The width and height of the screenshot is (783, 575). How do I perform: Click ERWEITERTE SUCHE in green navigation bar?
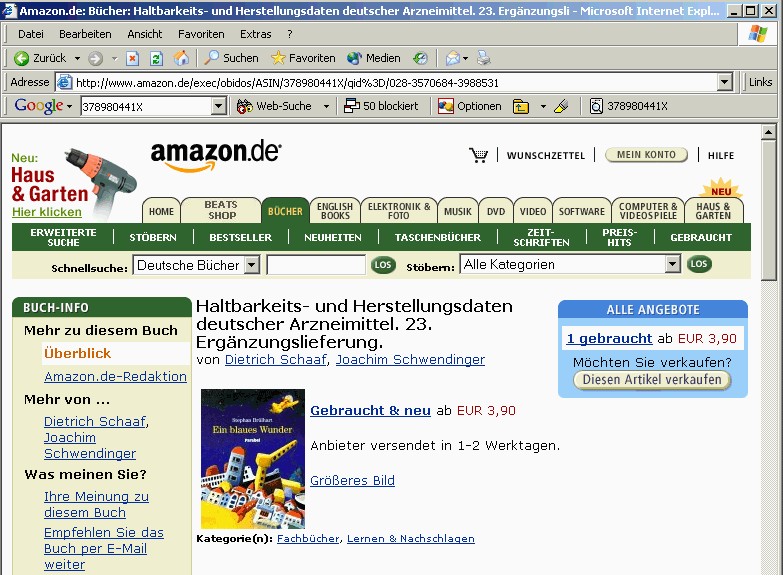click(x=63, y=237)
